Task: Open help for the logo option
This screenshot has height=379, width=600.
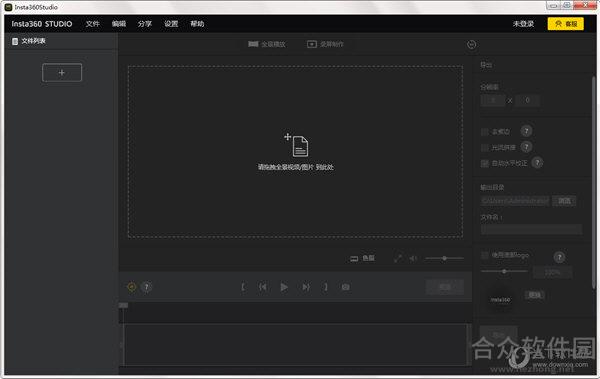Action: 559,257
